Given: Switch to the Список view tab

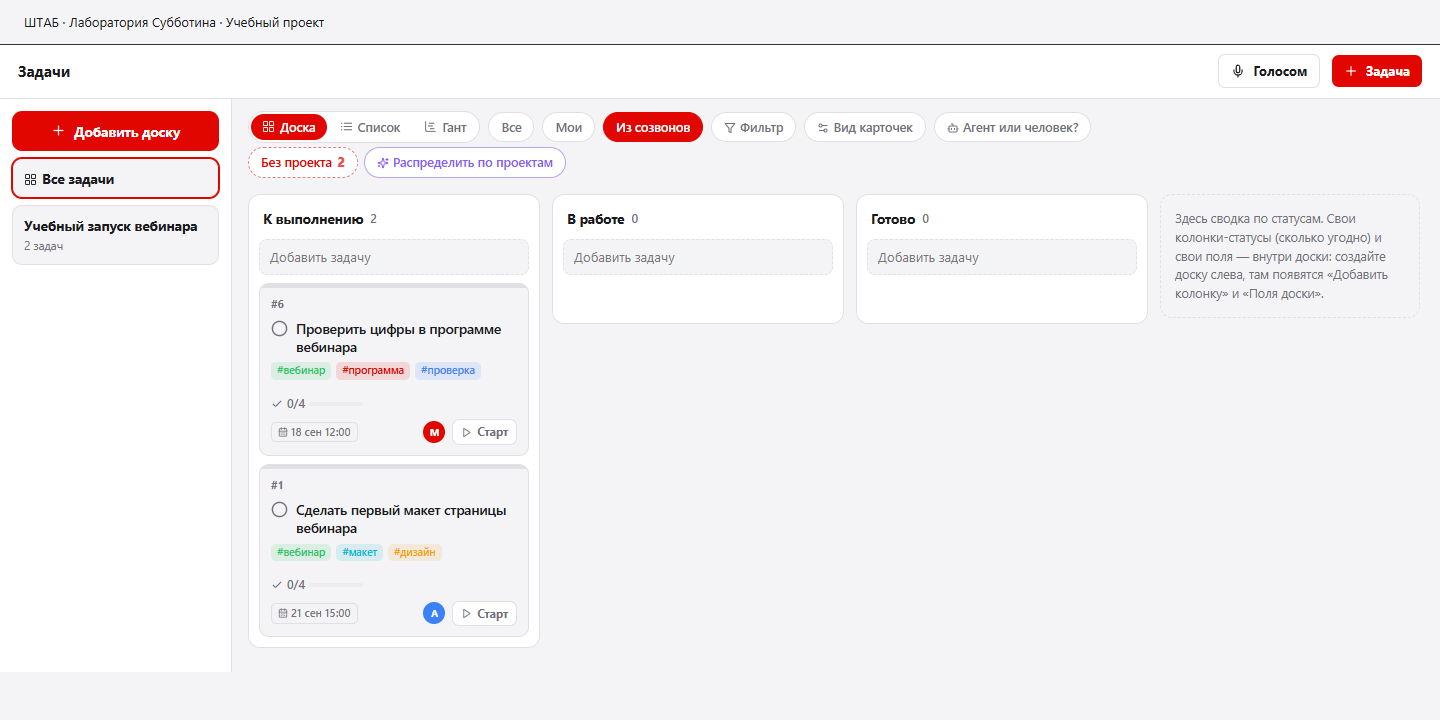Looking at the screenshot, I should tap(370, 127).
